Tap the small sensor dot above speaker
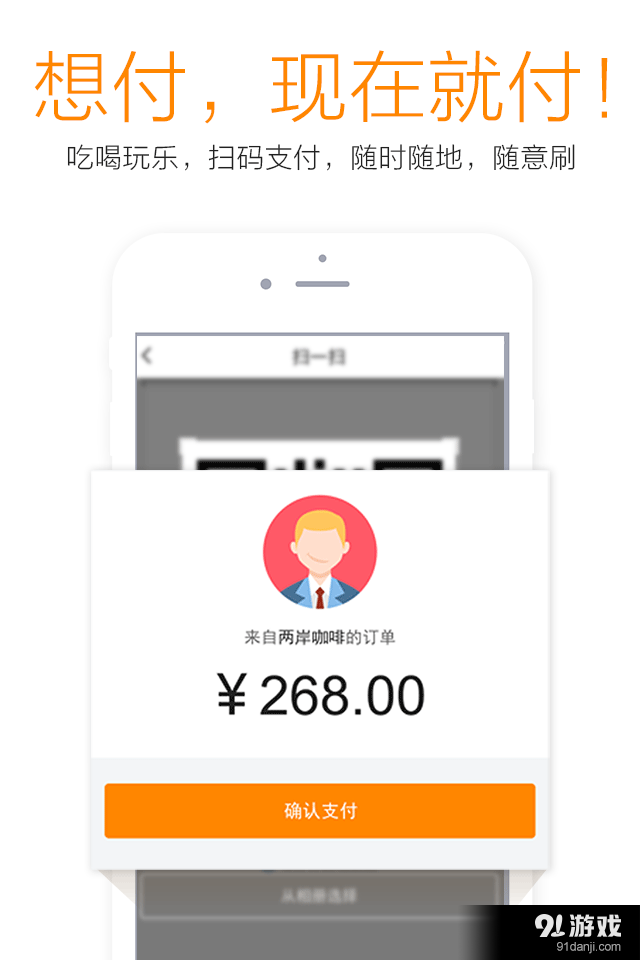 [322, 258]
